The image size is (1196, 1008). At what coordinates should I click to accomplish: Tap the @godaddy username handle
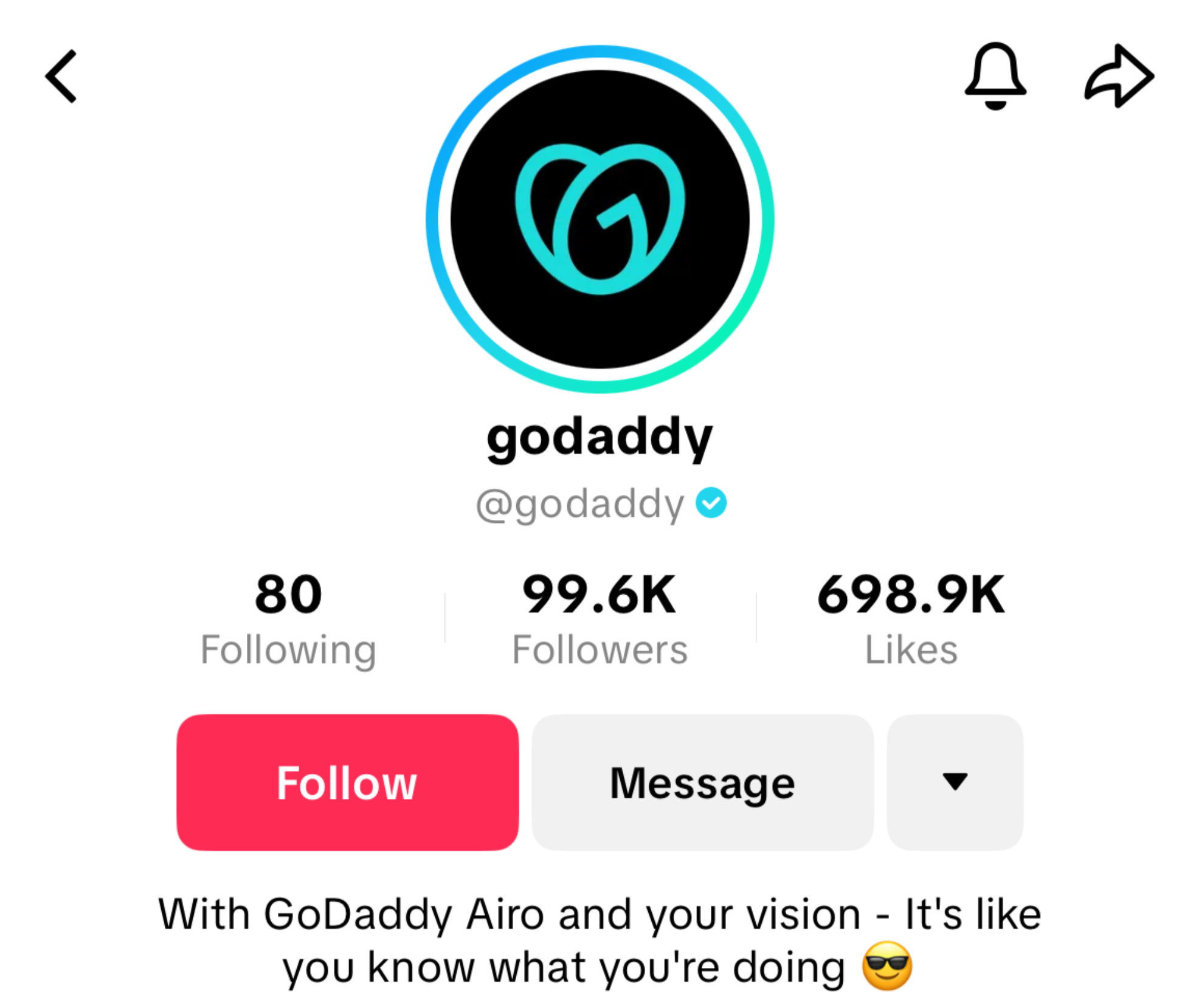point(580,505)
